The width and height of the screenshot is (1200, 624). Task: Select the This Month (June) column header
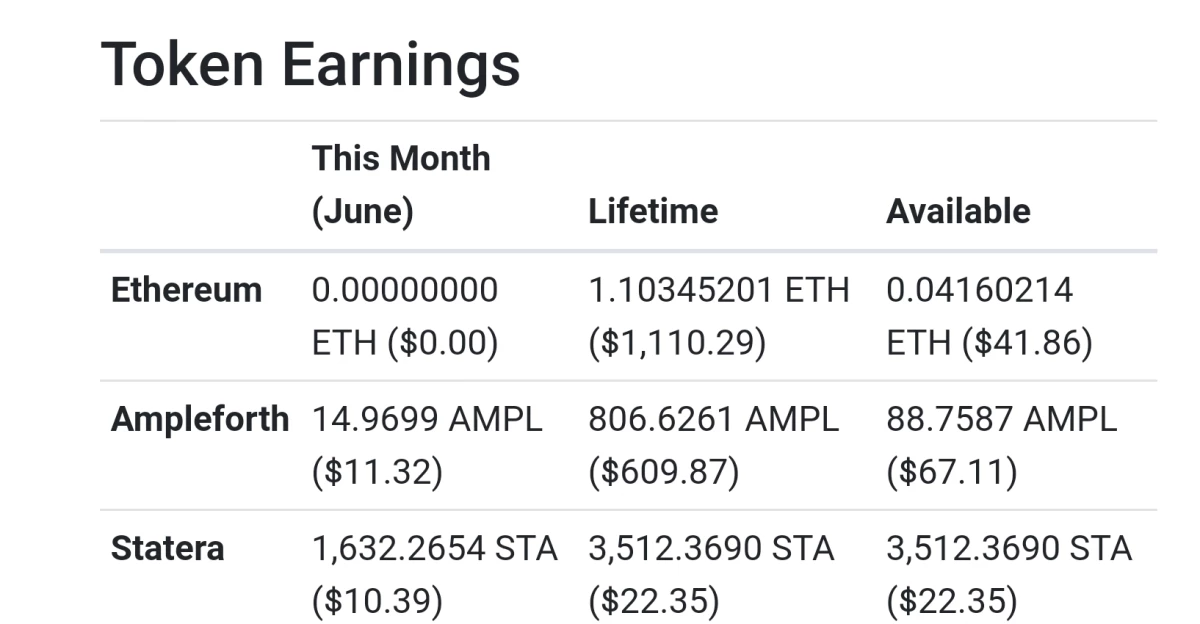click(x=402, y=185)
